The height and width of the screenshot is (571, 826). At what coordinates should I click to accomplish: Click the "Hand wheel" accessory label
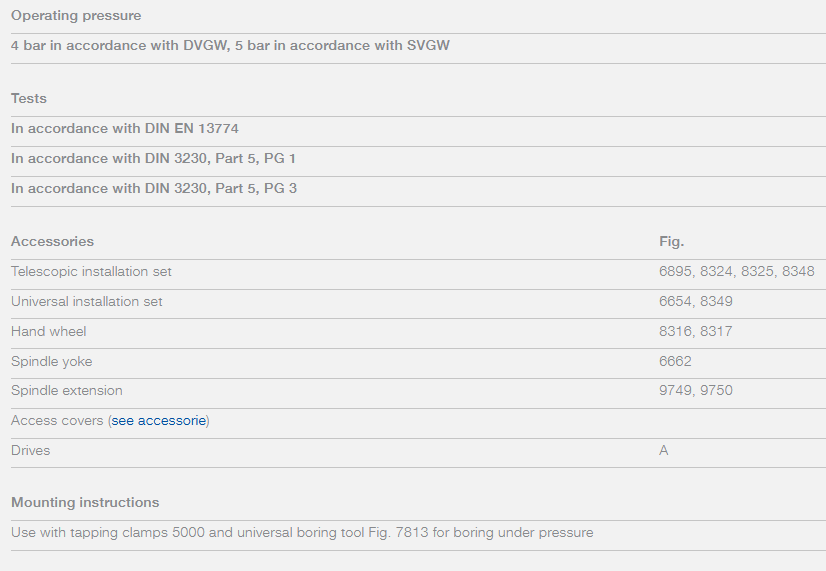[x=49, y=332]
